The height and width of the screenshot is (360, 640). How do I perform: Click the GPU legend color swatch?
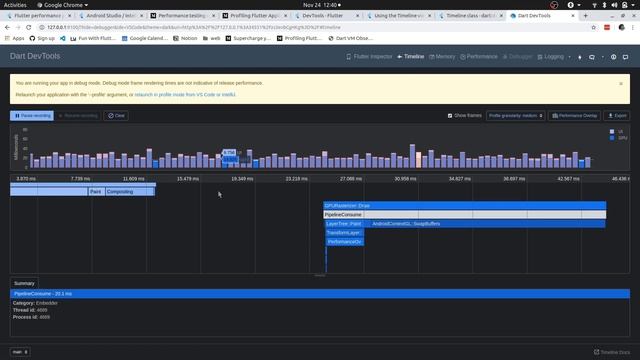[x=612, y=138]
